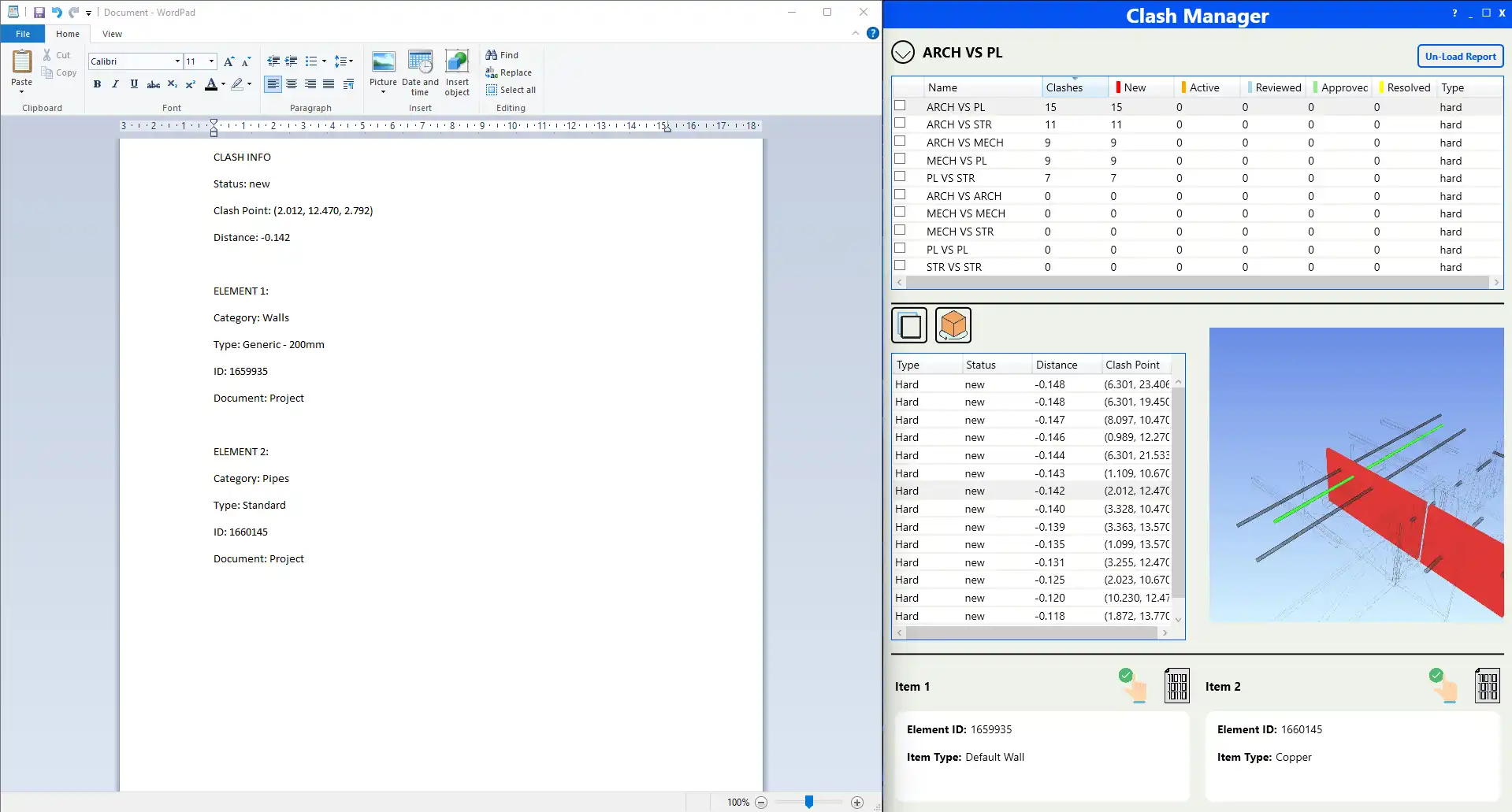Check the MECH VS PL row checkbox
The height and width of the screenshot is (812, 1512).
coord(898,158)
